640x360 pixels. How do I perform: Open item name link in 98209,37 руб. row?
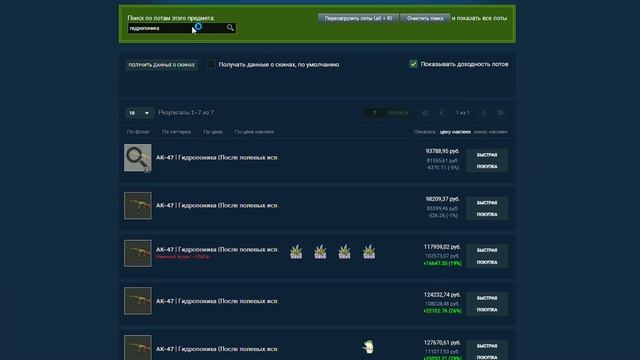(x=218, y=205)
